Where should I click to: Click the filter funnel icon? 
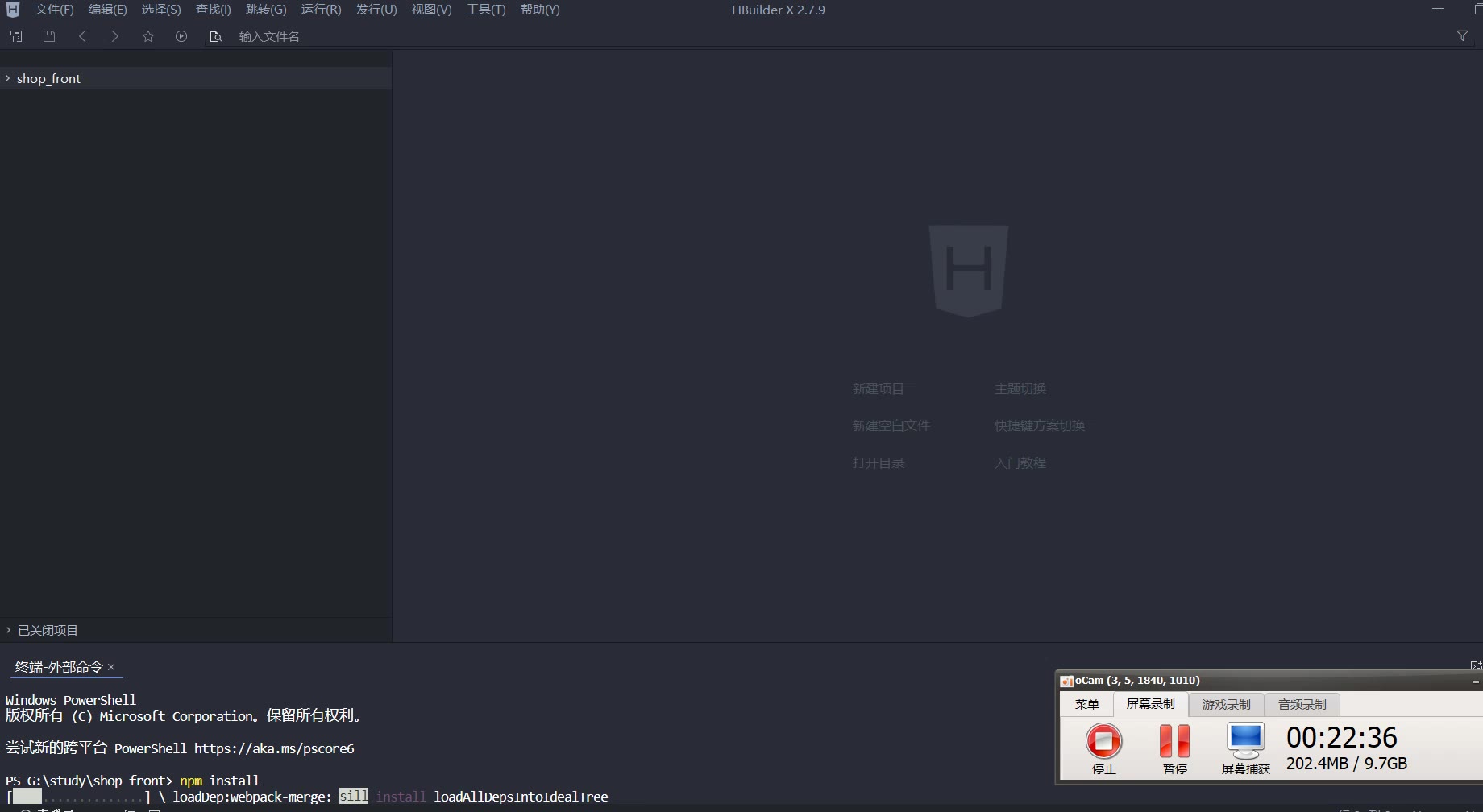pos(1462,36)
